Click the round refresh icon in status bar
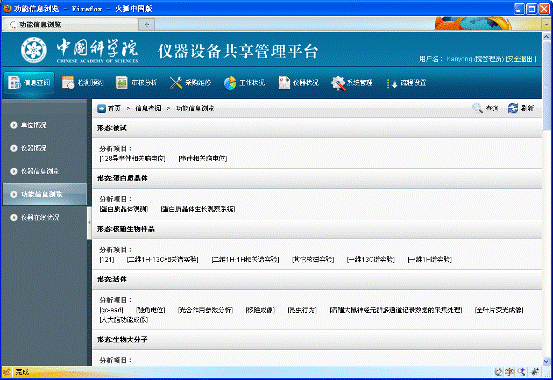Screen dimensions: 553x380 pyautogui.click(x=498, y=372)
